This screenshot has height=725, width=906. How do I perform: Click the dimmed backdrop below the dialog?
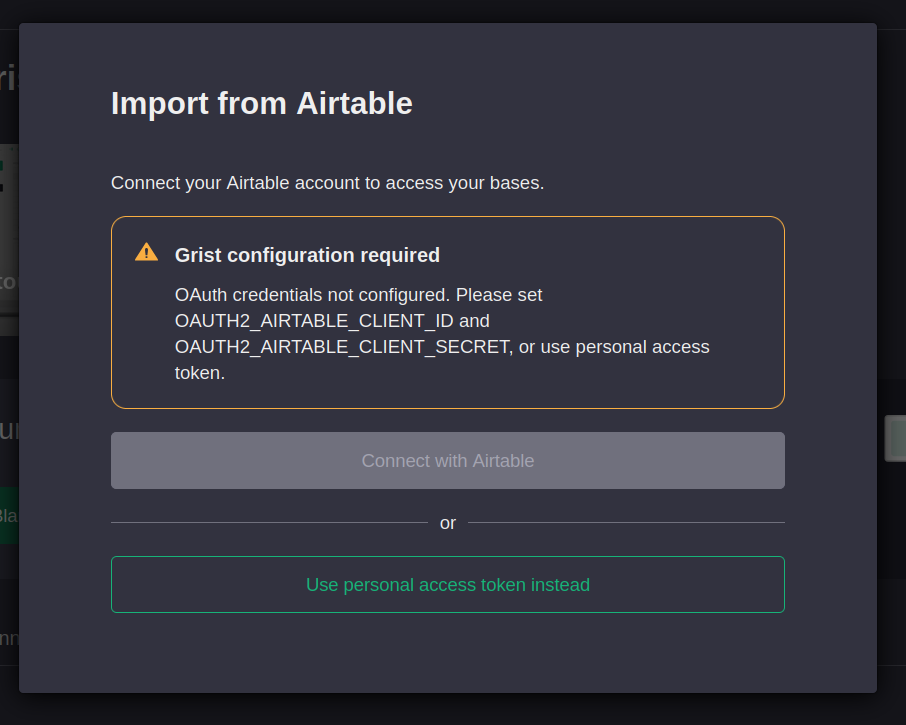coord(450,709)
